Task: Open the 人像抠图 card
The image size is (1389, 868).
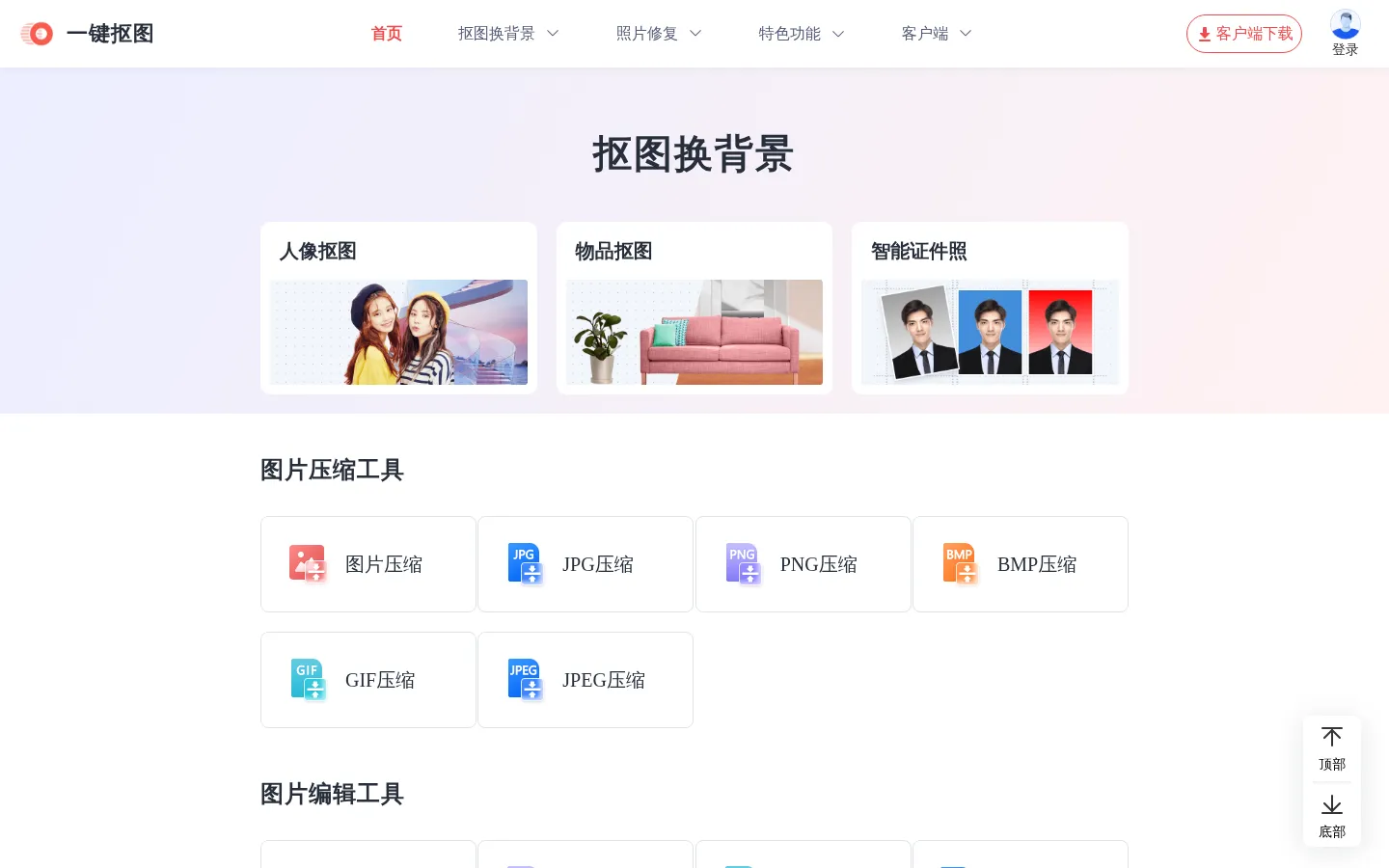Action: (x=398, y=308)
